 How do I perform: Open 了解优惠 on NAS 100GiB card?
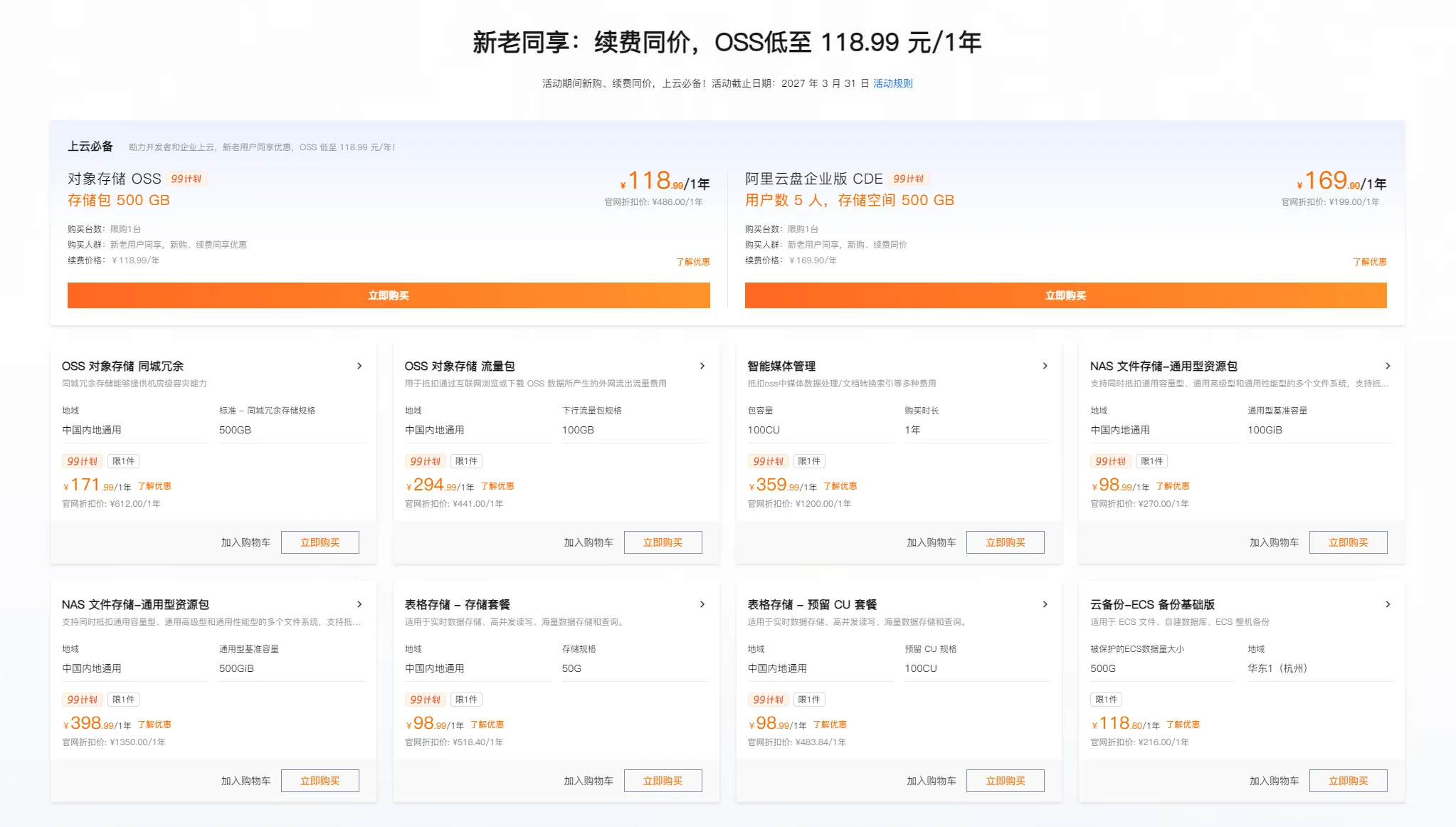1173,486
